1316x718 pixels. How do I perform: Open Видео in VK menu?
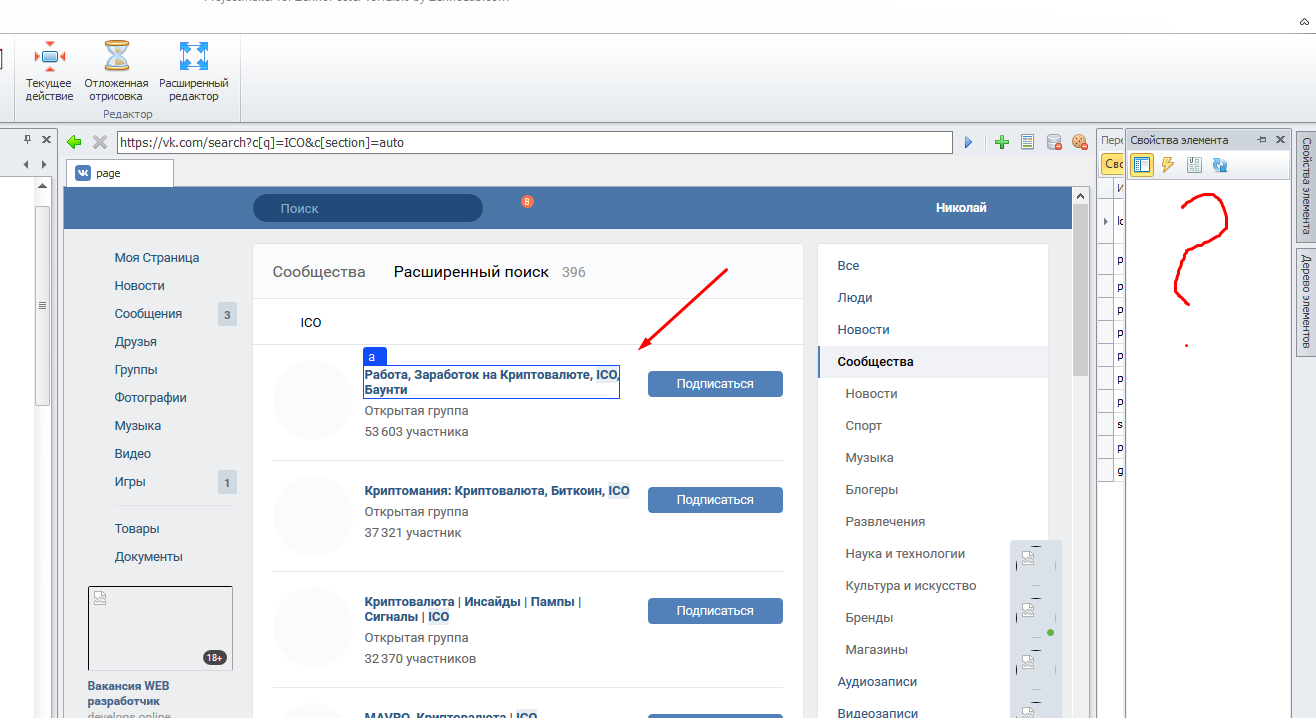click(x=133, y=453)
